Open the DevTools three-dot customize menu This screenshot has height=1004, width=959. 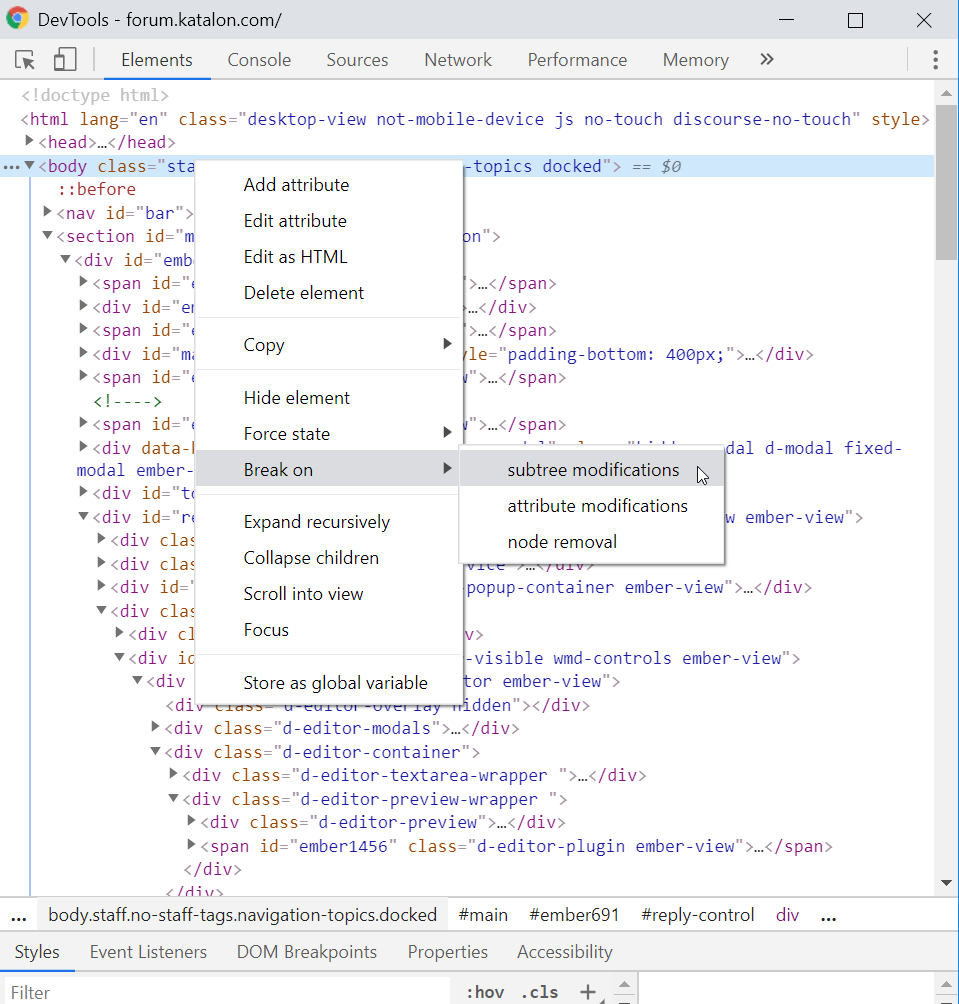tap(936, 60)
